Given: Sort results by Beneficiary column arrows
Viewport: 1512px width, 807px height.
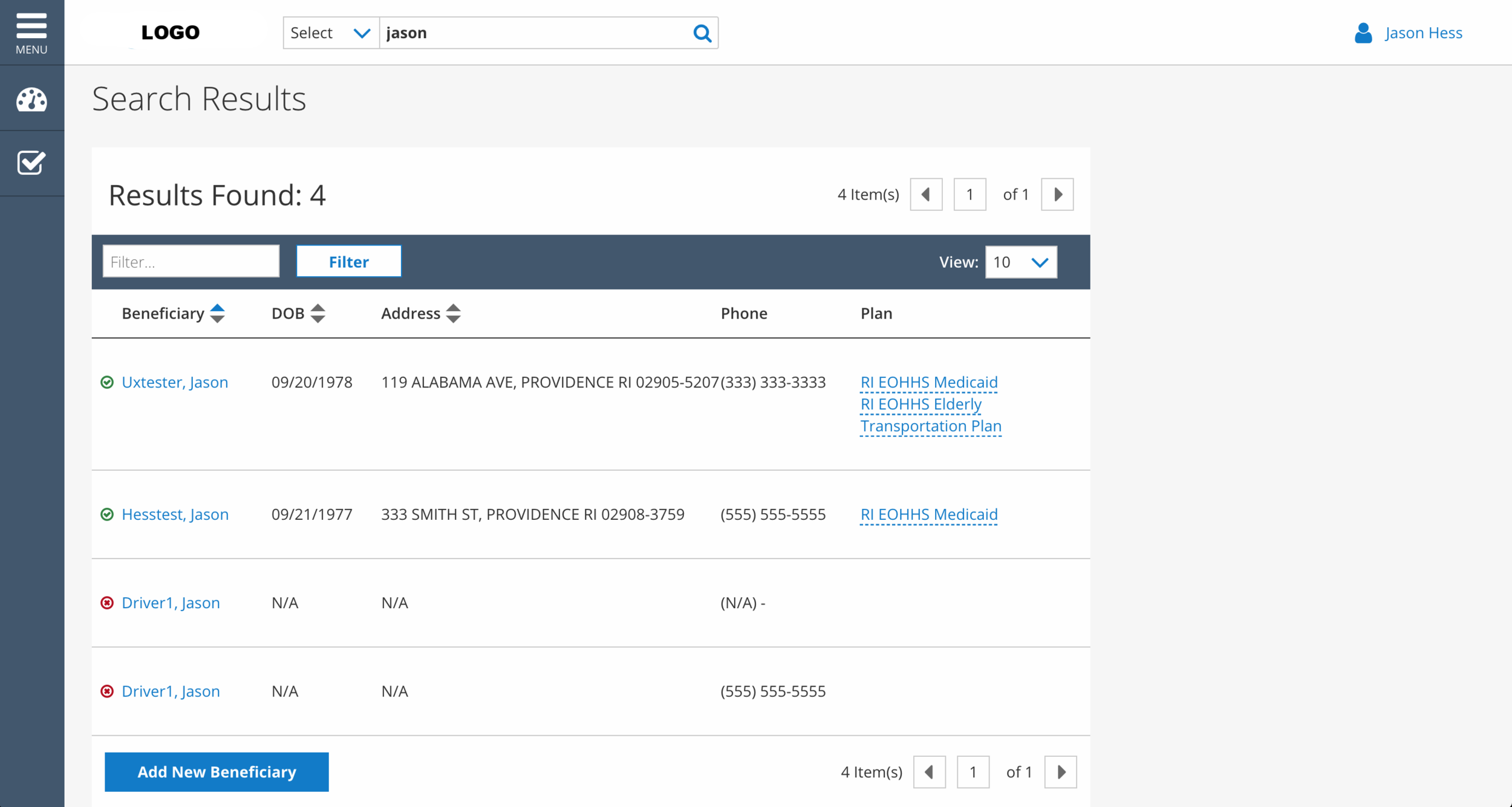Looking at the screenshot, I should coord(217,314).
